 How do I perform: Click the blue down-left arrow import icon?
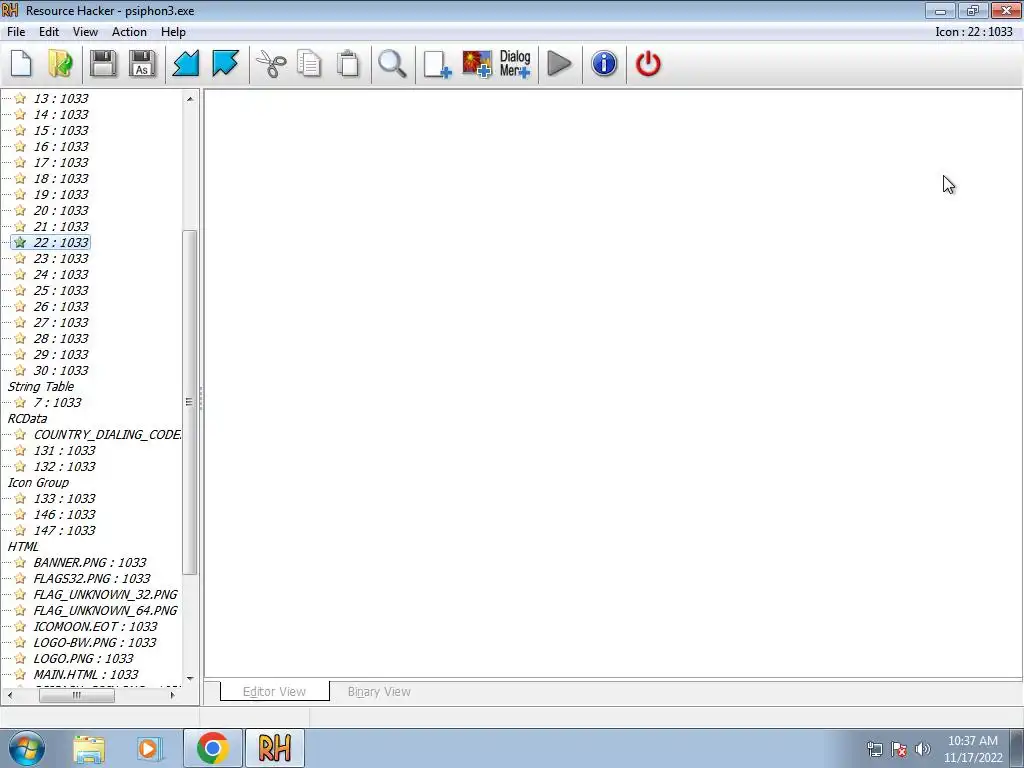click(x=186, y=64)
